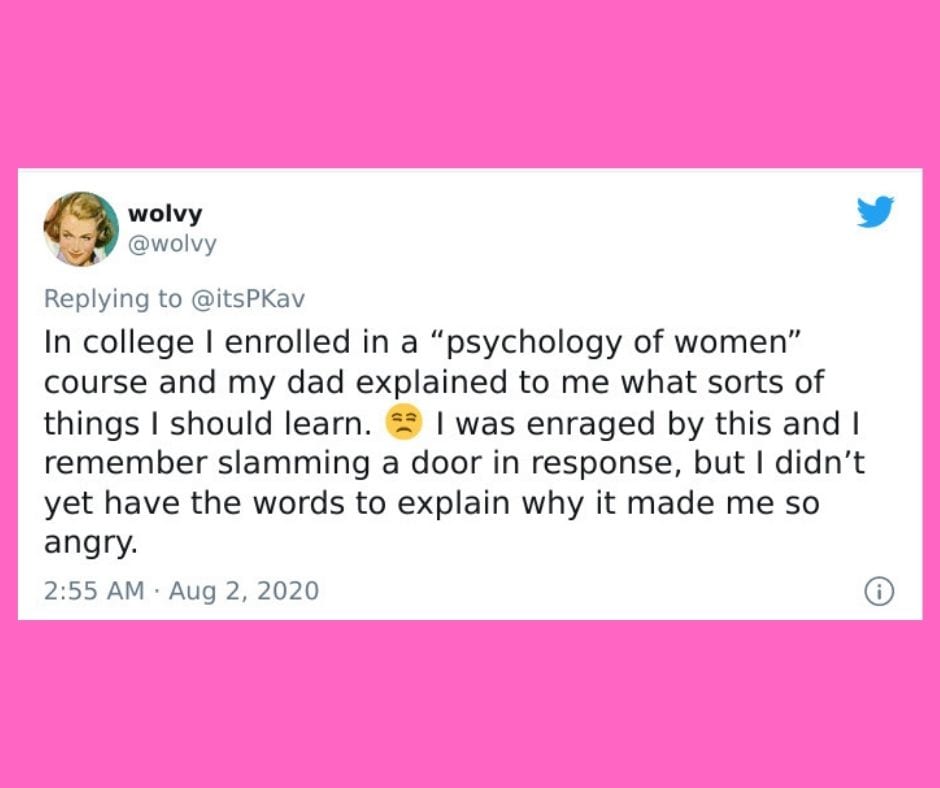Image resolution: width=940 pixels, height=788 pixels.
Task: Click the unamused face emoji in the tweet
Action: pyautogui.click(x=403, y=423)
